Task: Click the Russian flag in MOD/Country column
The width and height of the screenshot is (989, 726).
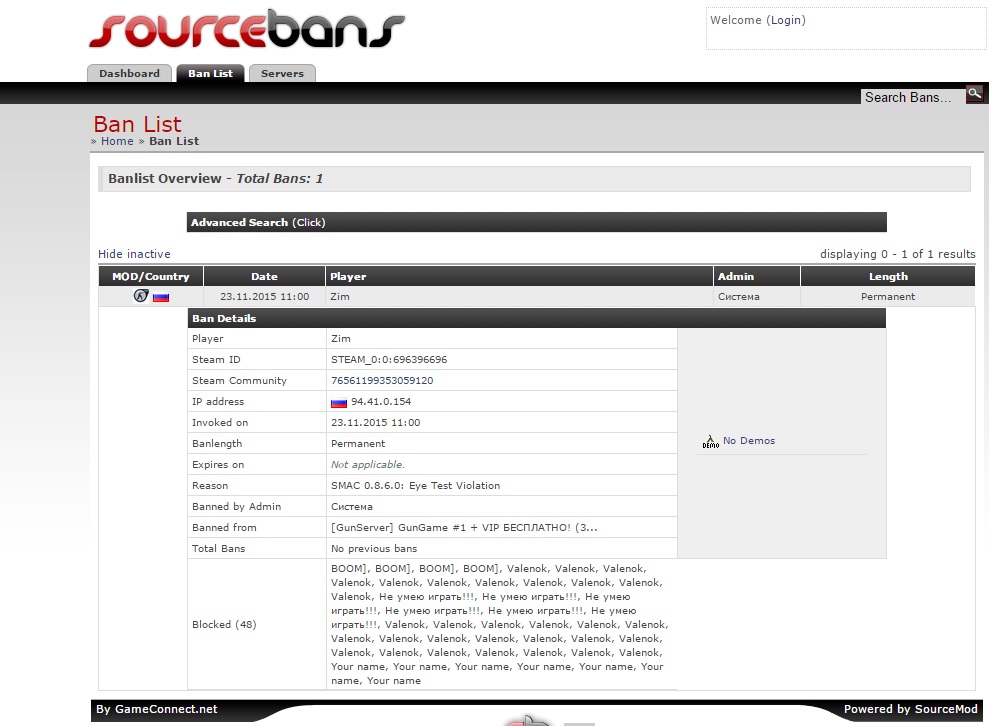Action: (x=161, y=296)
